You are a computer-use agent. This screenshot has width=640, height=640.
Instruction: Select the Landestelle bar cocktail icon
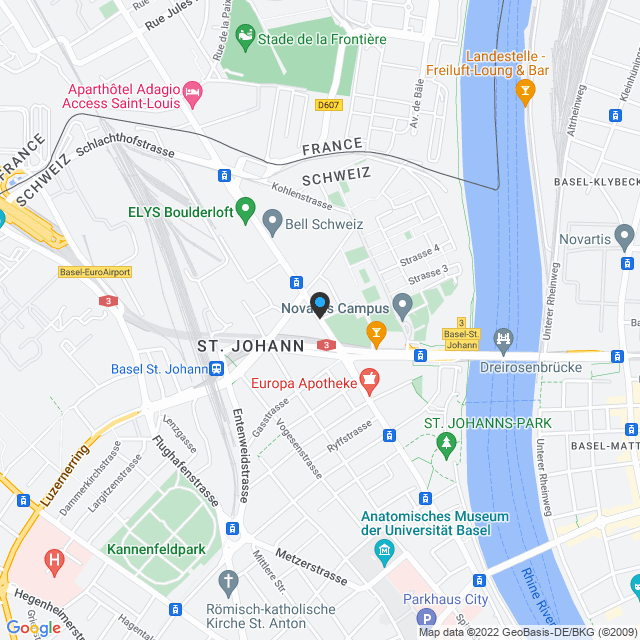[525, 93]
